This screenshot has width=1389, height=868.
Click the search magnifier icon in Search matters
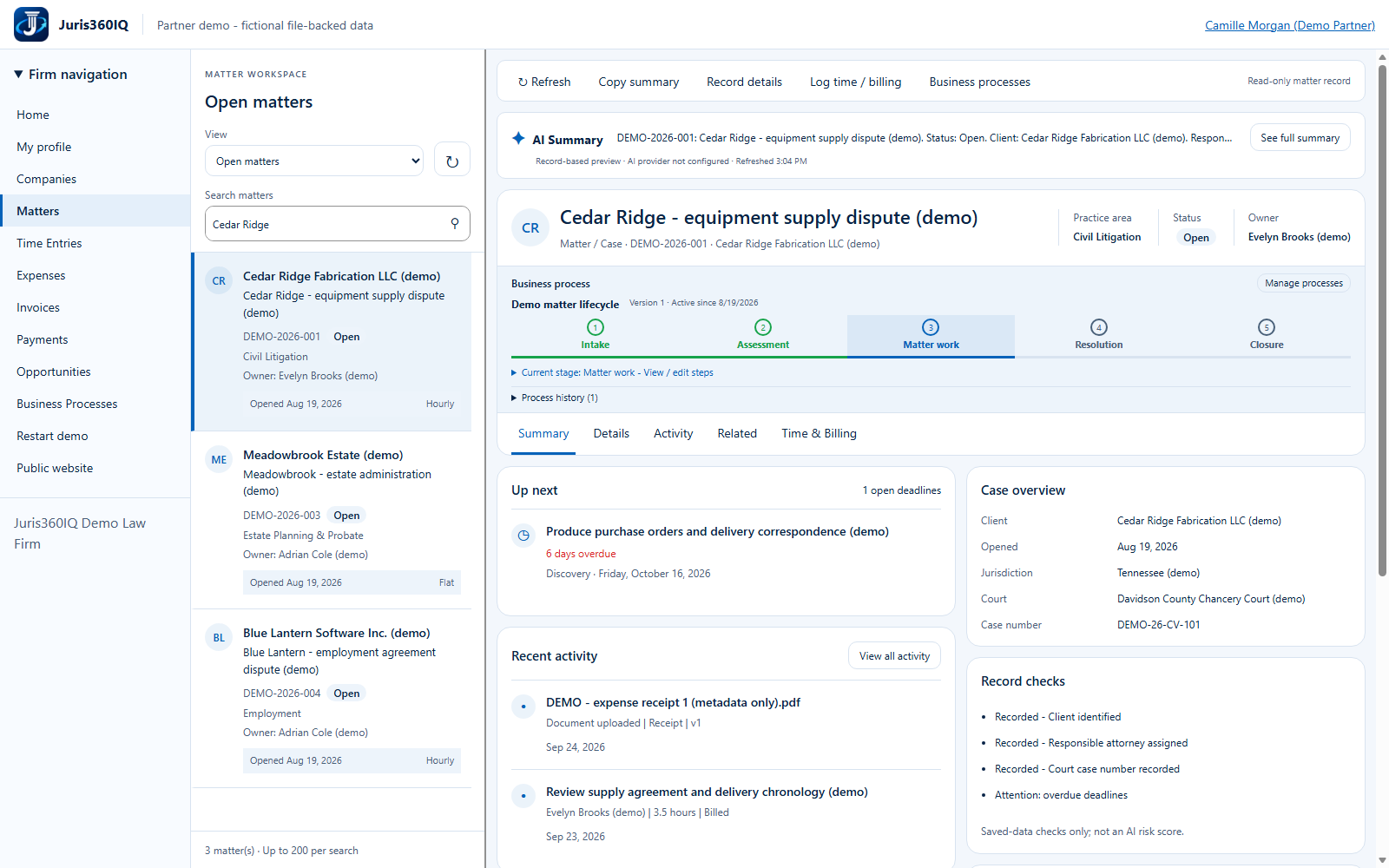(x=455, y=224)
